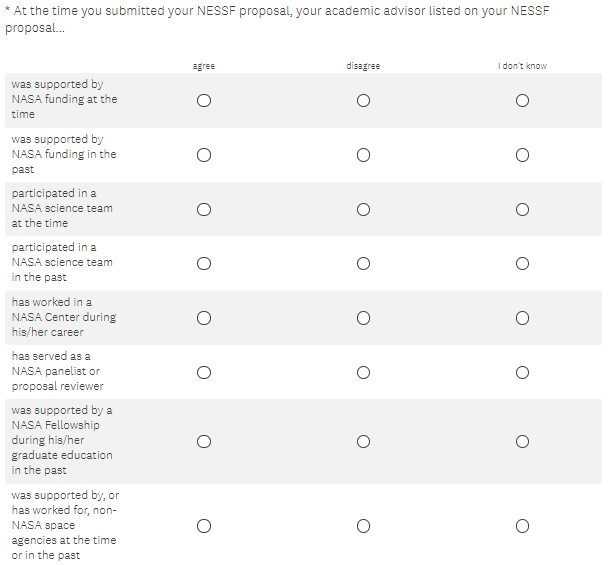Image resolution: width=609 pixels, height=565 pixels.
Task: Choose agree for NASA funding in the past
Action: click(x=204, y=155)
